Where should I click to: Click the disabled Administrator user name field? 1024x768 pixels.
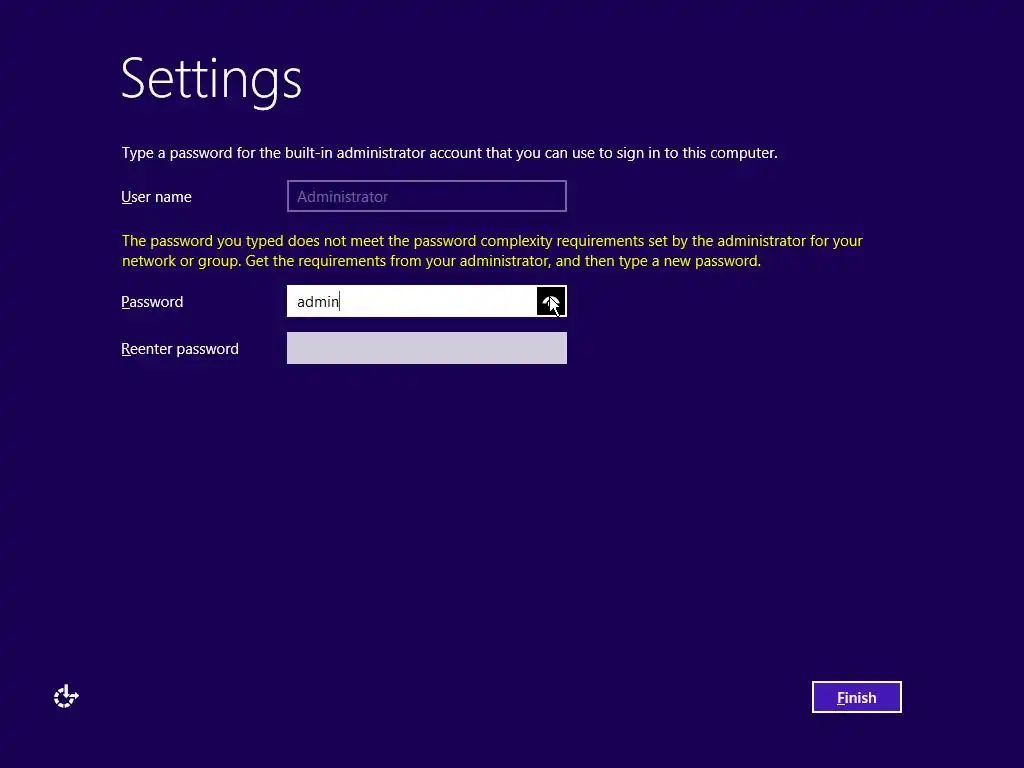[x=426, y=196]
